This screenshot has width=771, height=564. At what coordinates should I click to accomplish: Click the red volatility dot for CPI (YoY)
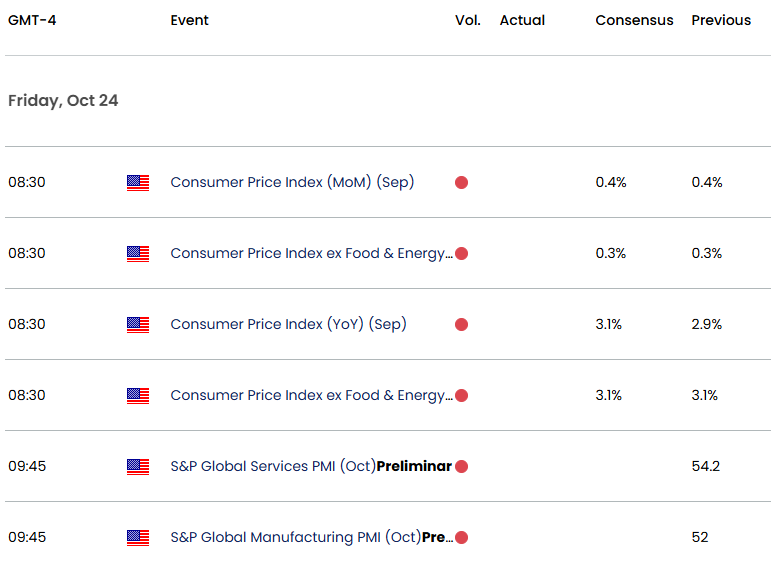tap(461, 325)
